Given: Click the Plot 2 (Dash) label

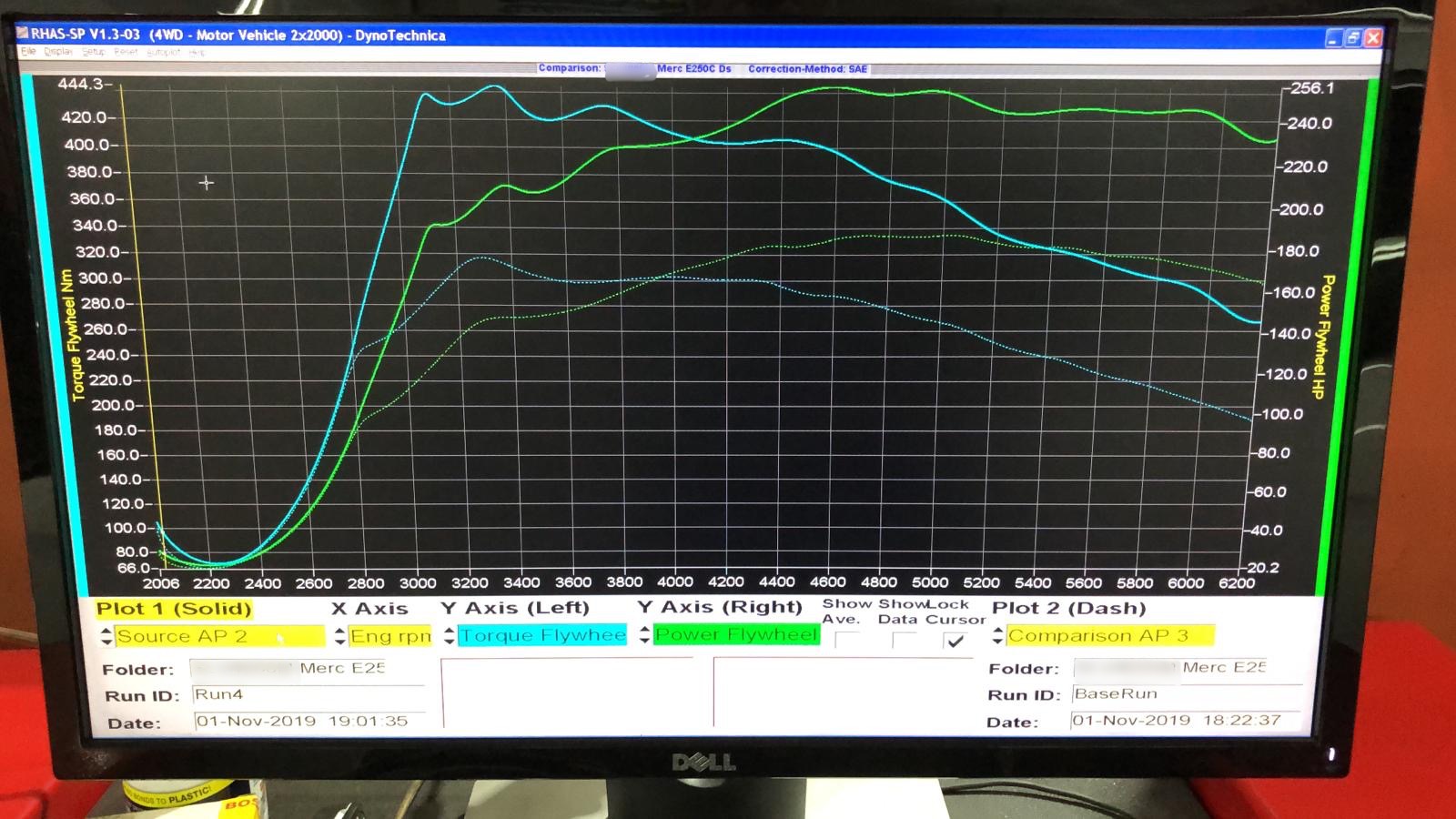Looking at the screenshot, I should click(1068, 608).
